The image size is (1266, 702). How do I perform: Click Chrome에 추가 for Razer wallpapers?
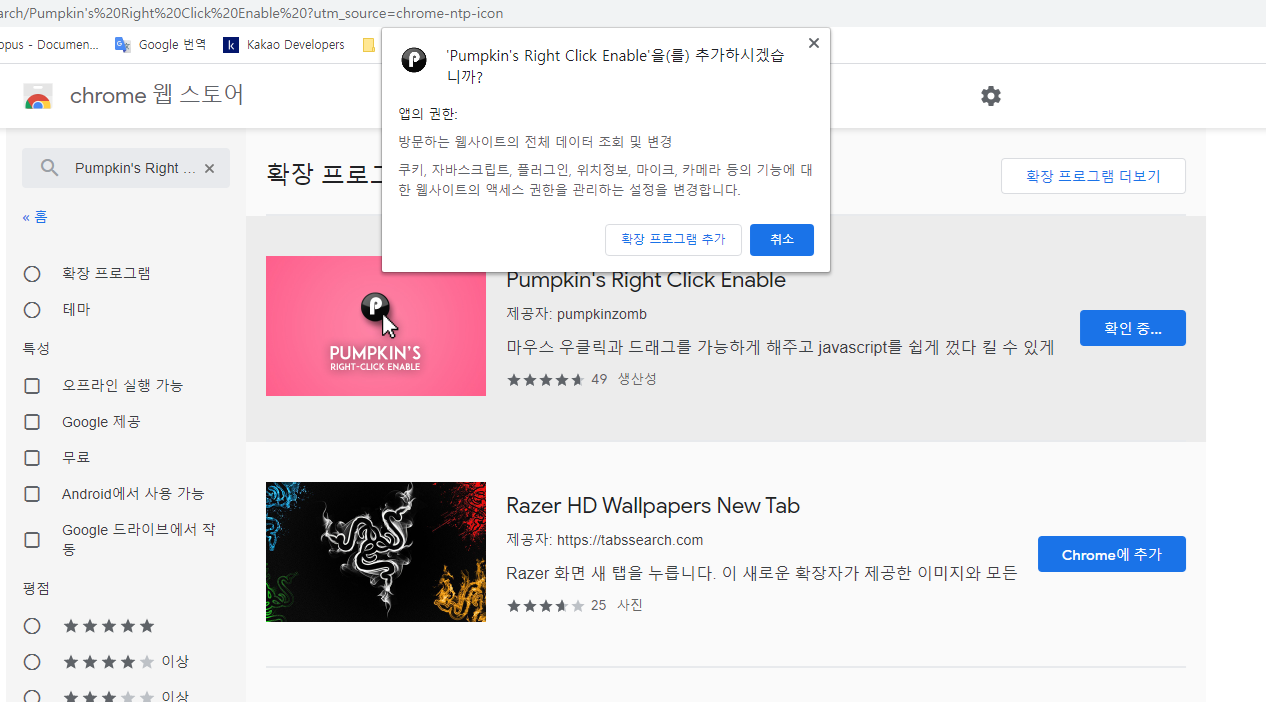coord(1112,554)
